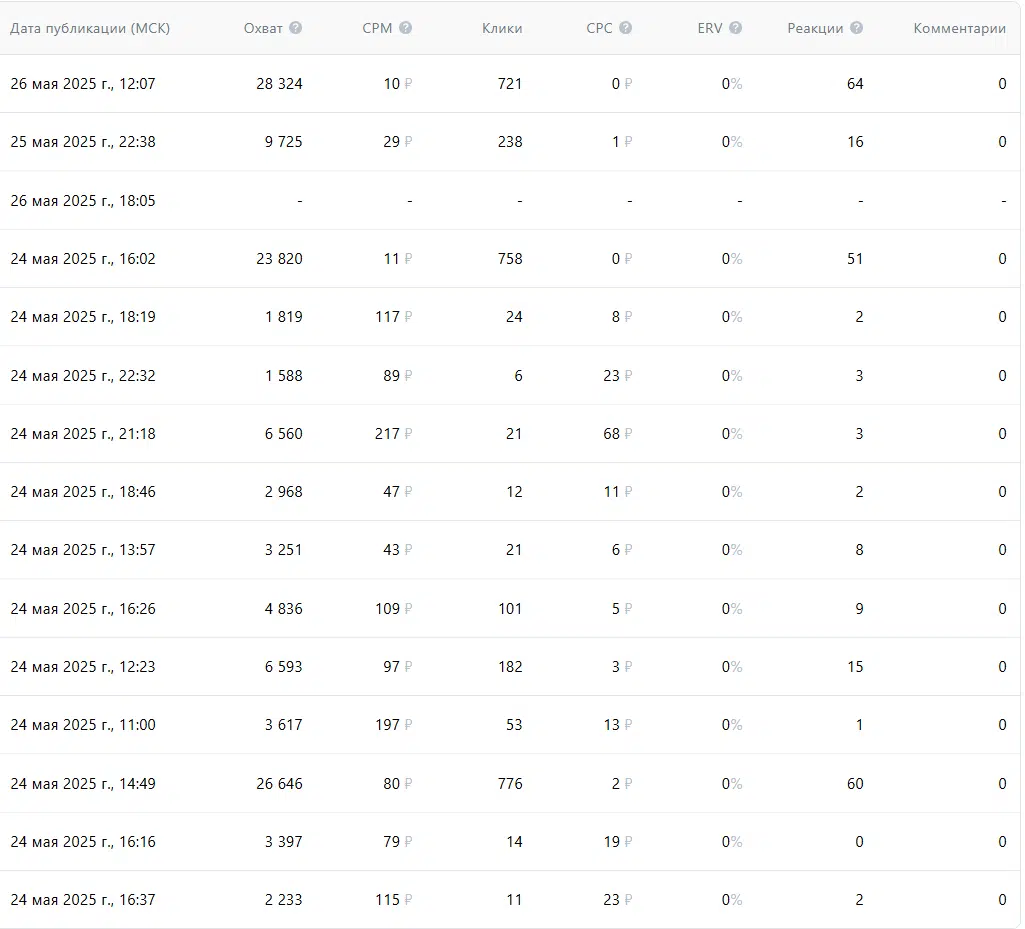1025x929 pixels.
Task: Click the question mark beside CPM header
Action: 405,28
